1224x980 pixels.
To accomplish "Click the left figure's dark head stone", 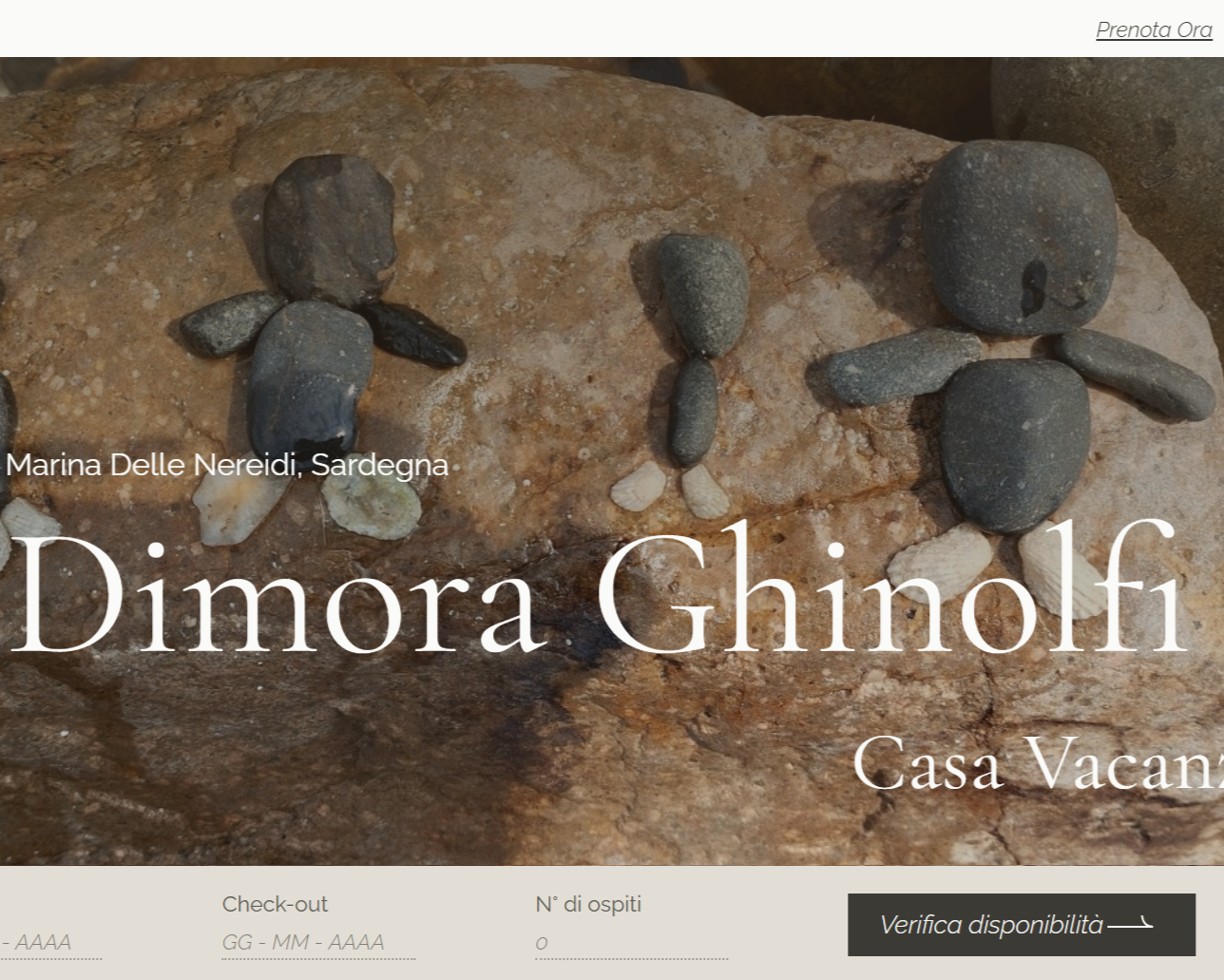I will pos(329,230).
